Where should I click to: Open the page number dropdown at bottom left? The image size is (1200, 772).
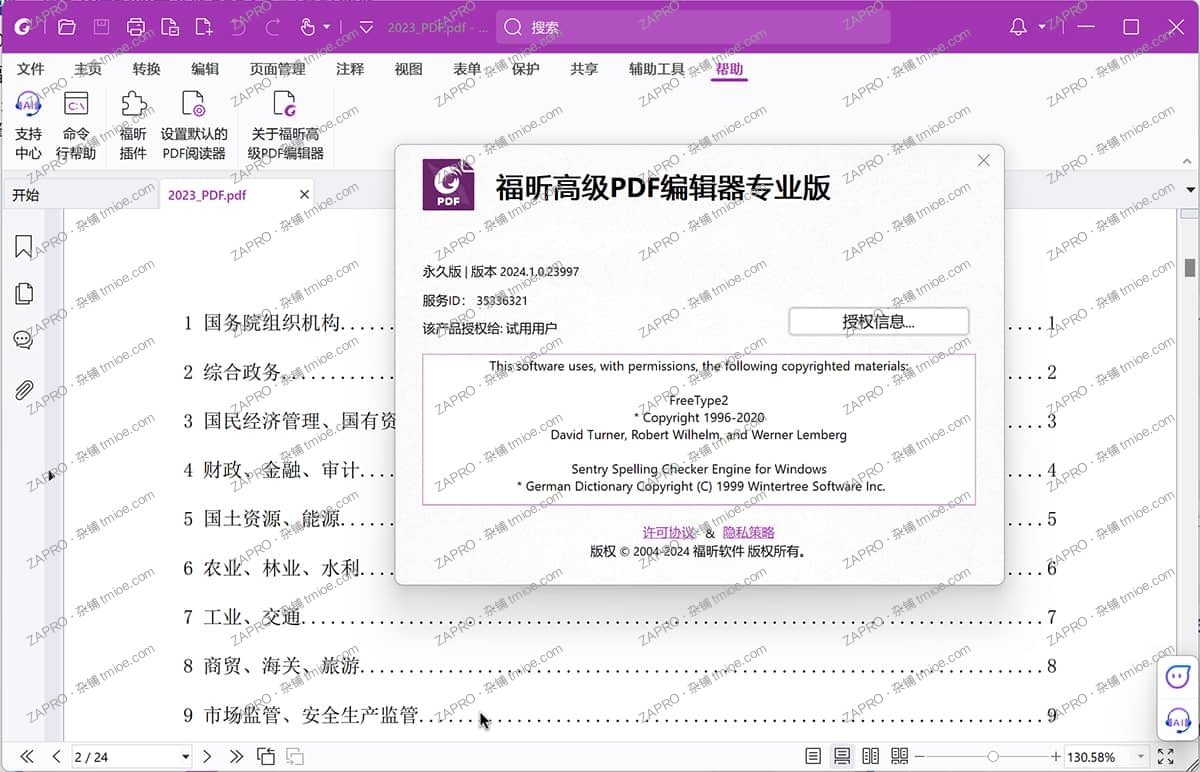[184, 757]
